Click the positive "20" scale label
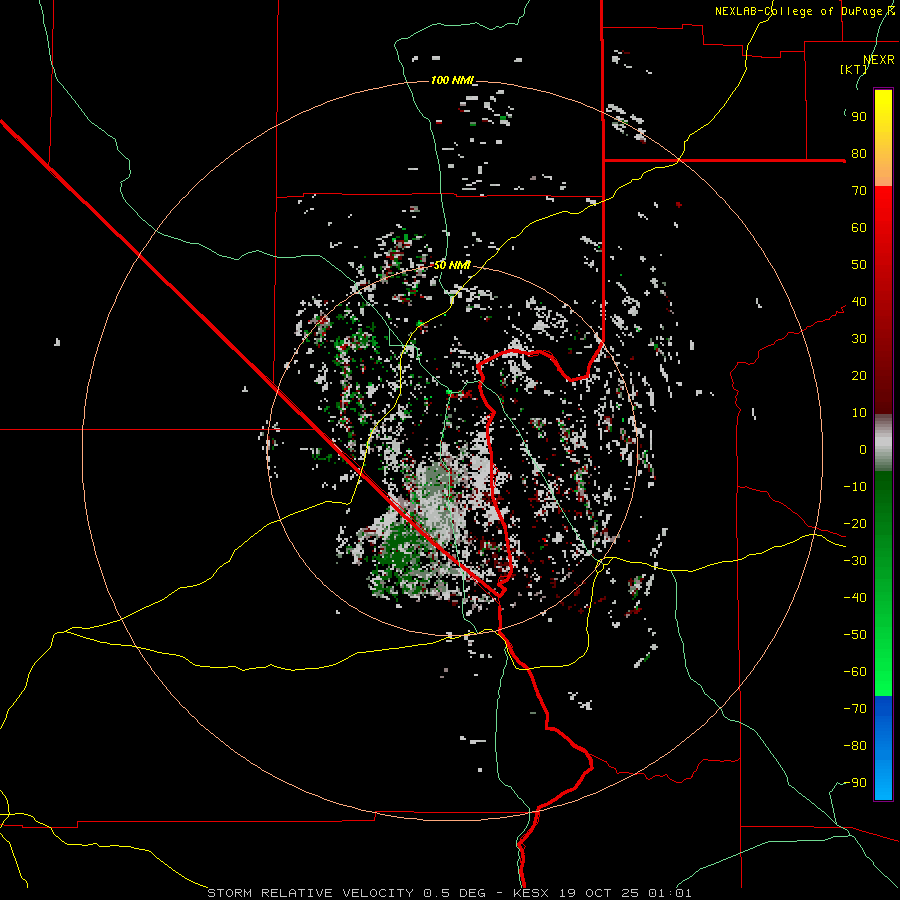 [859, 376]
